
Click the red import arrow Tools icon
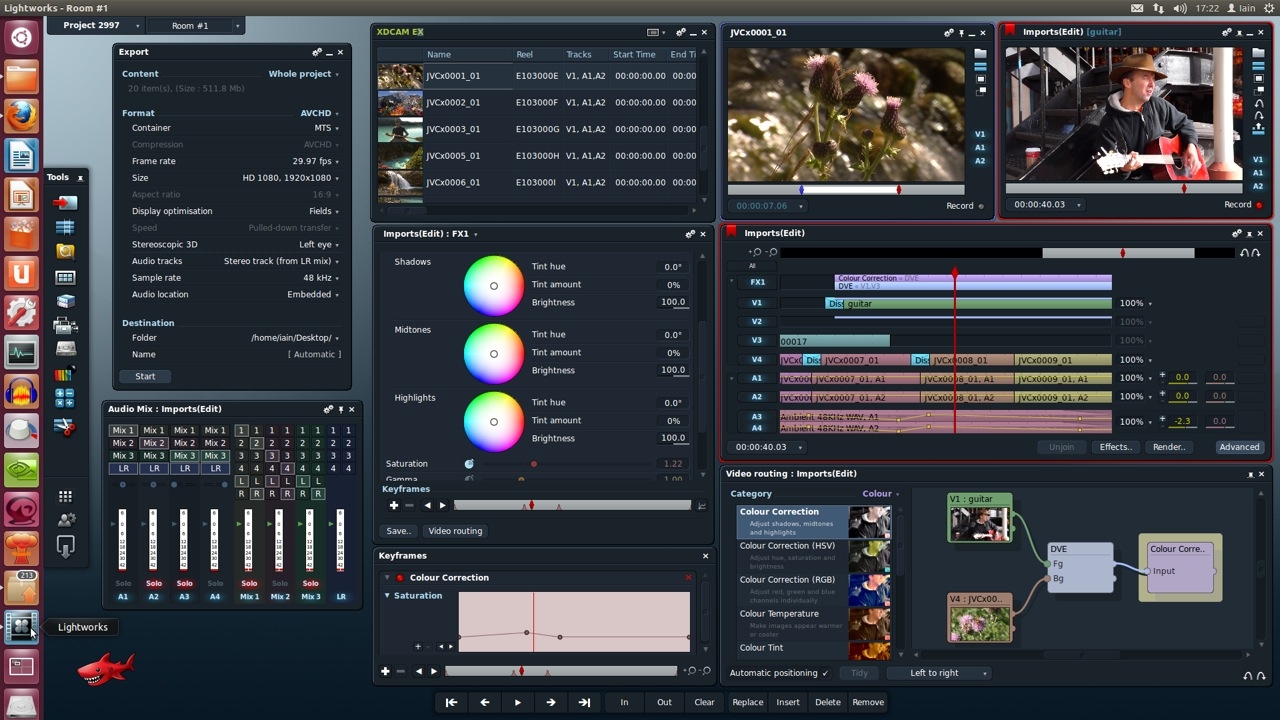click(x=65, y=203)
